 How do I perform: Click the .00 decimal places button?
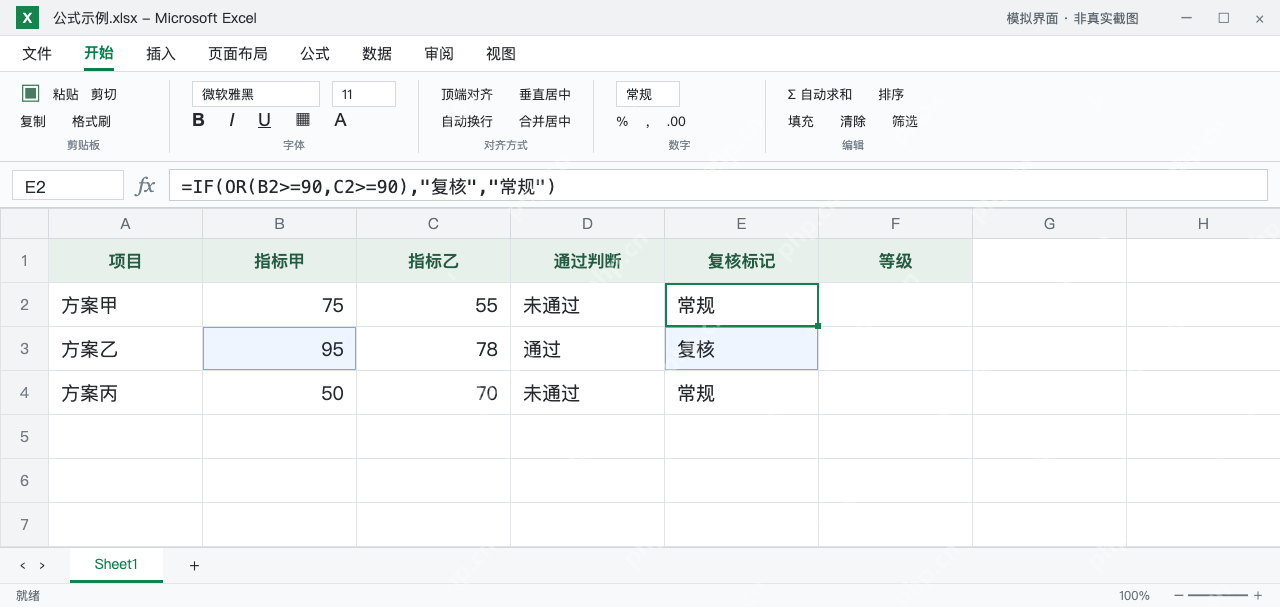[x=676, y=122]
